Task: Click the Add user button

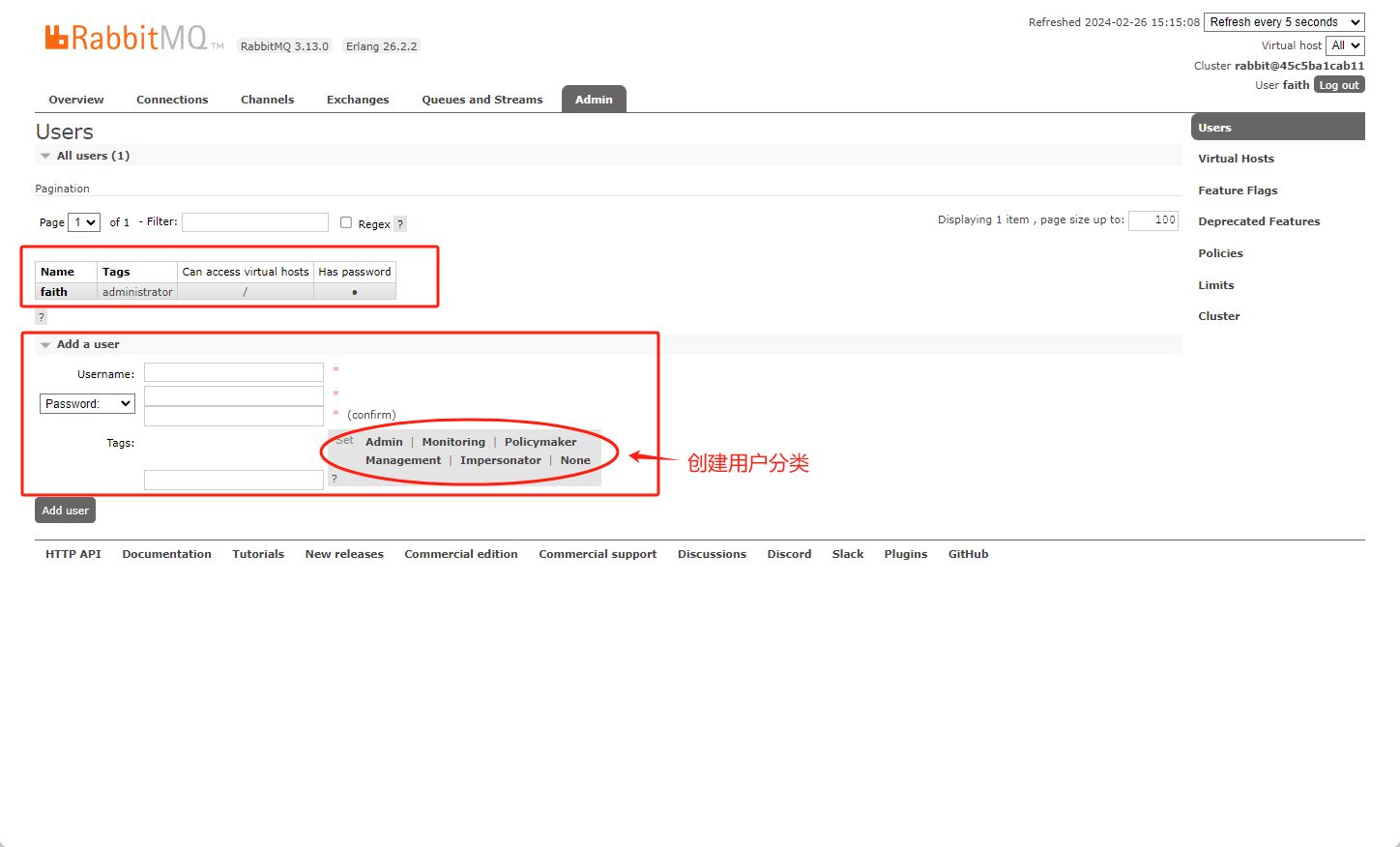Action: 65,511
